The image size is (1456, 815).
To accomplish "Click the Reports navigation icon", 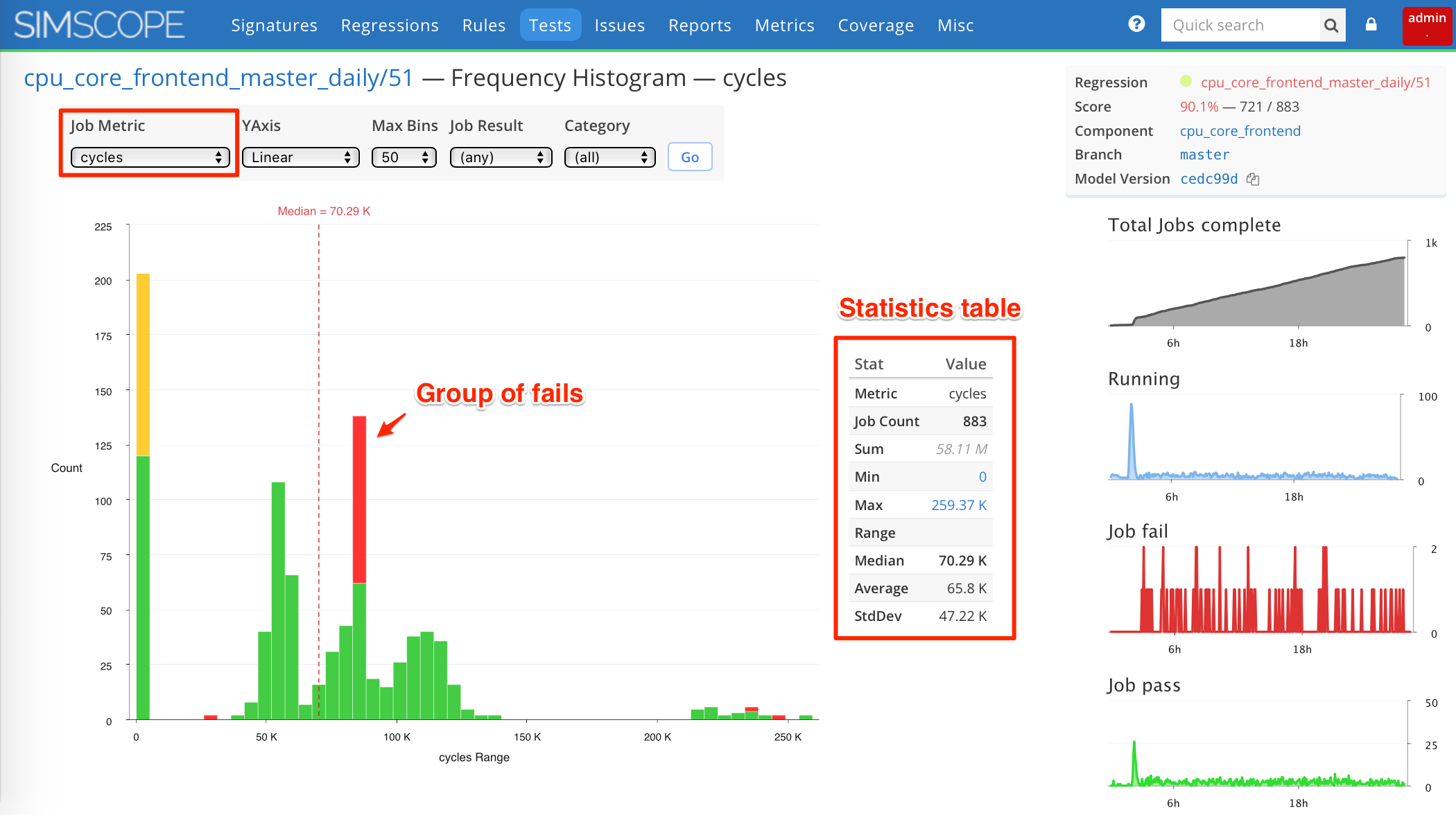I will (699, 25).
